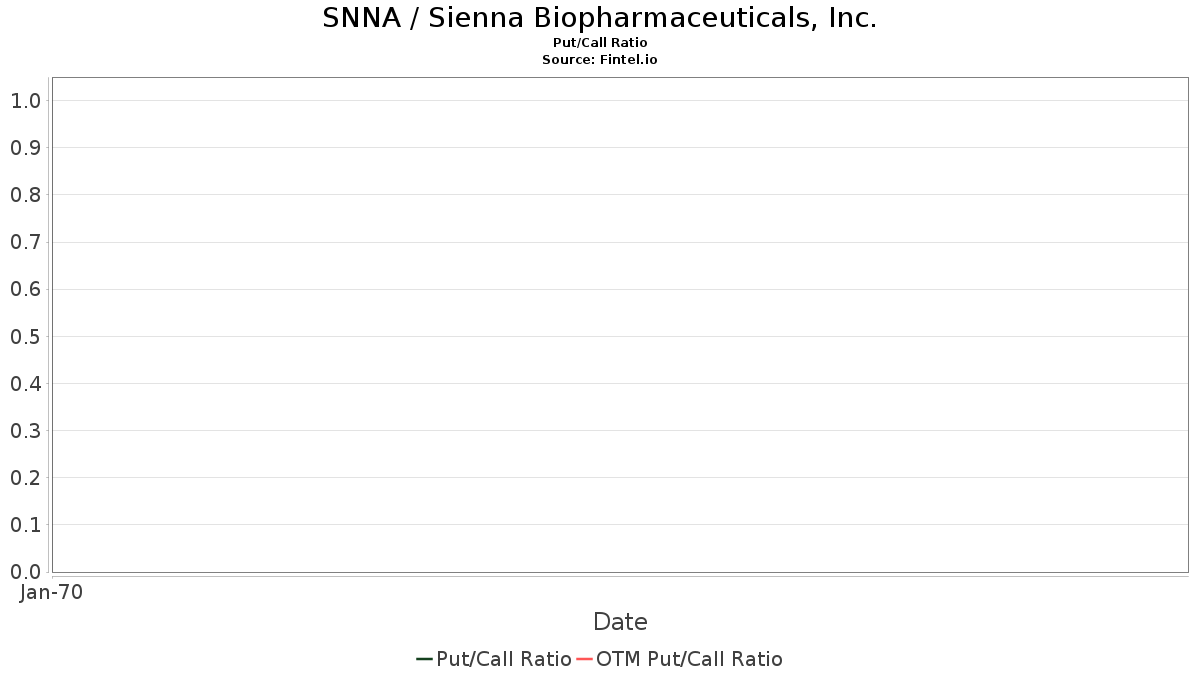Viewport: 1200px width, 675px height.
Task: Click the Put/Call Ratio subtitle text
Action: pos(599,43)
